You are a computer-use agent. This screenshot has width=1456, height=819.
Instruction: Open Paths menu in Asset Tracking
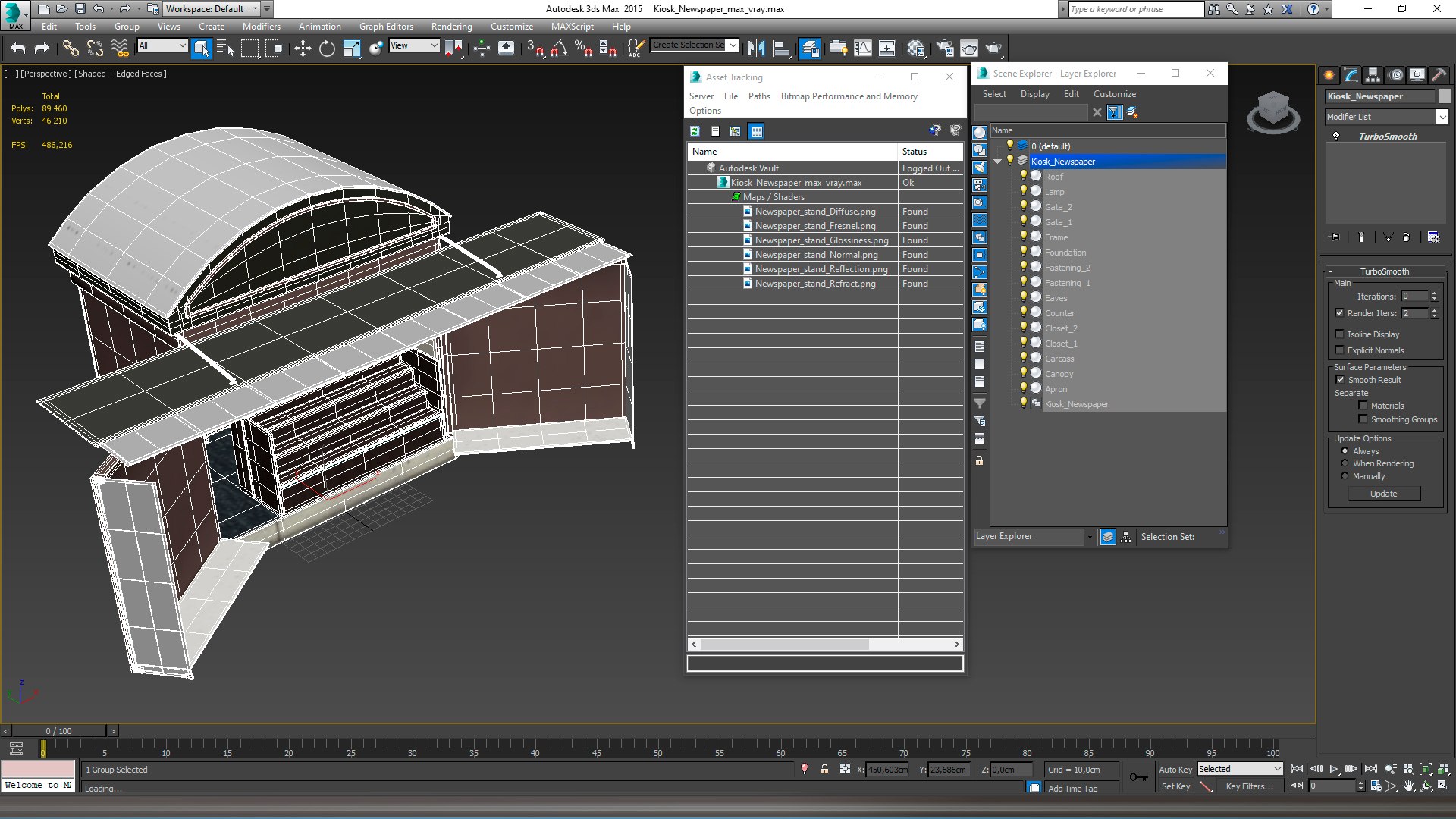pos(758,96)
